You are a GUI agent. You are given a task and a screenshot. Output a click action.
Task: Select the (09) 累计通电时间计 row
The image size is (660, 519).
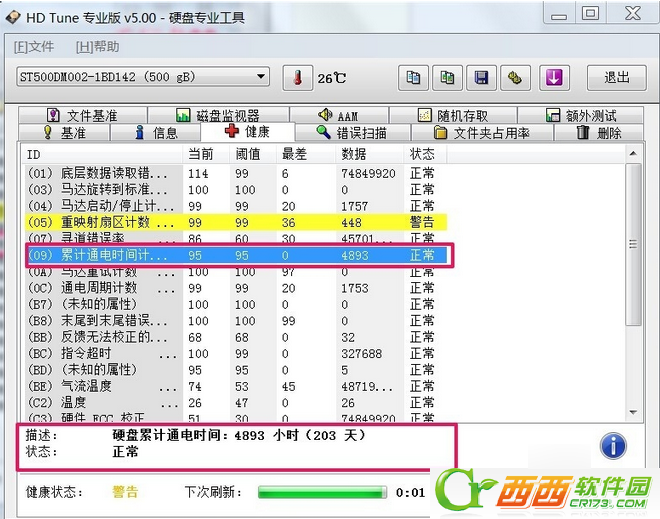pyautogui.click(x=236, y=255)
